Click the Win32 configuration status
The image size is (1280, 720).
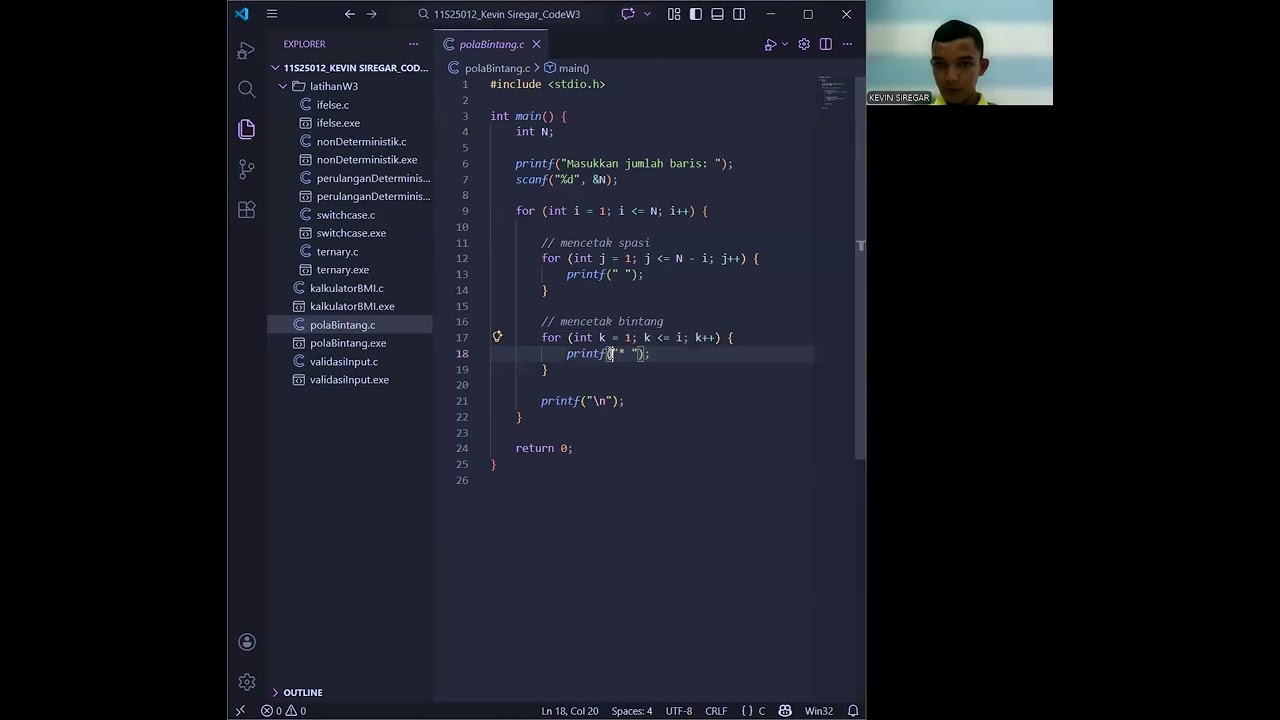pyautogui.click(x=819, y=711)
